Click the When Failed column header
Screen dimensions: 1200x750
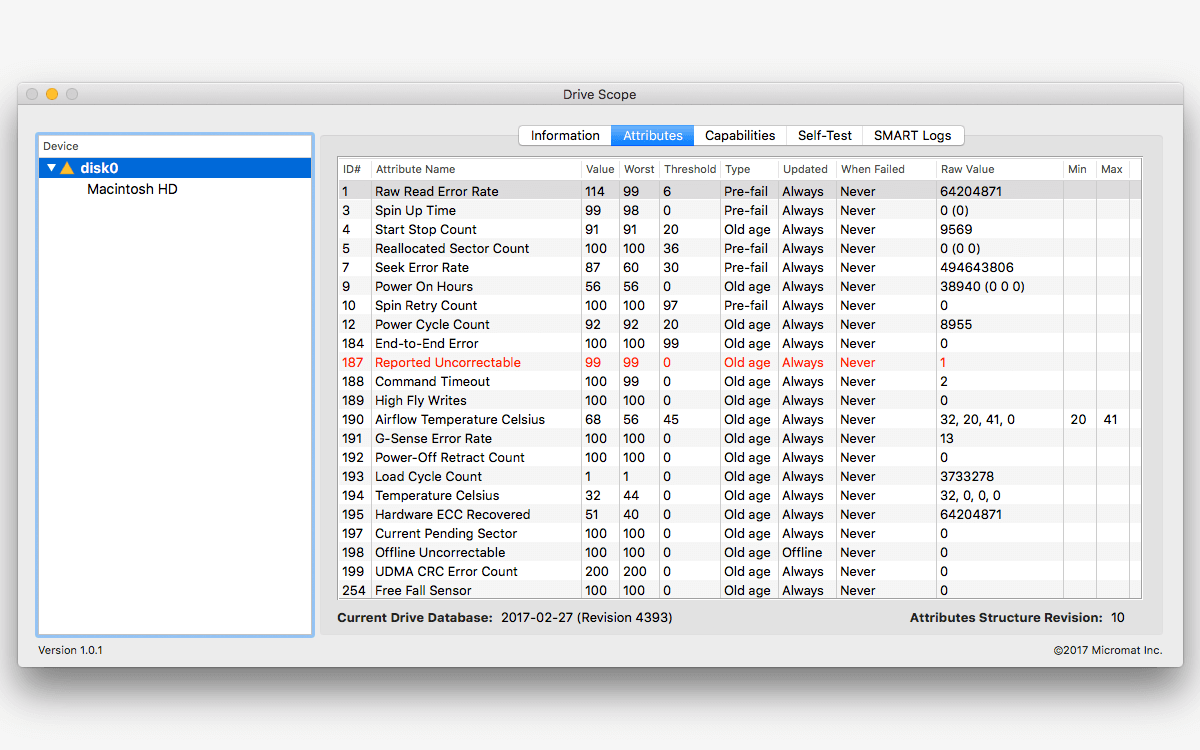(x=885, y=169)
